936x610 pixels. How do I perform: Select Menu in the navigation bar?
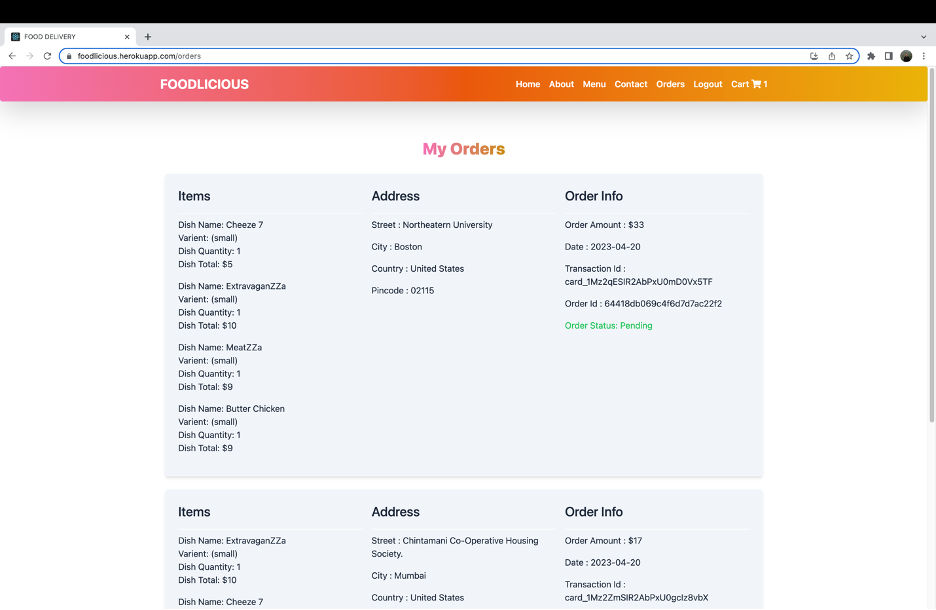[594, 84]
